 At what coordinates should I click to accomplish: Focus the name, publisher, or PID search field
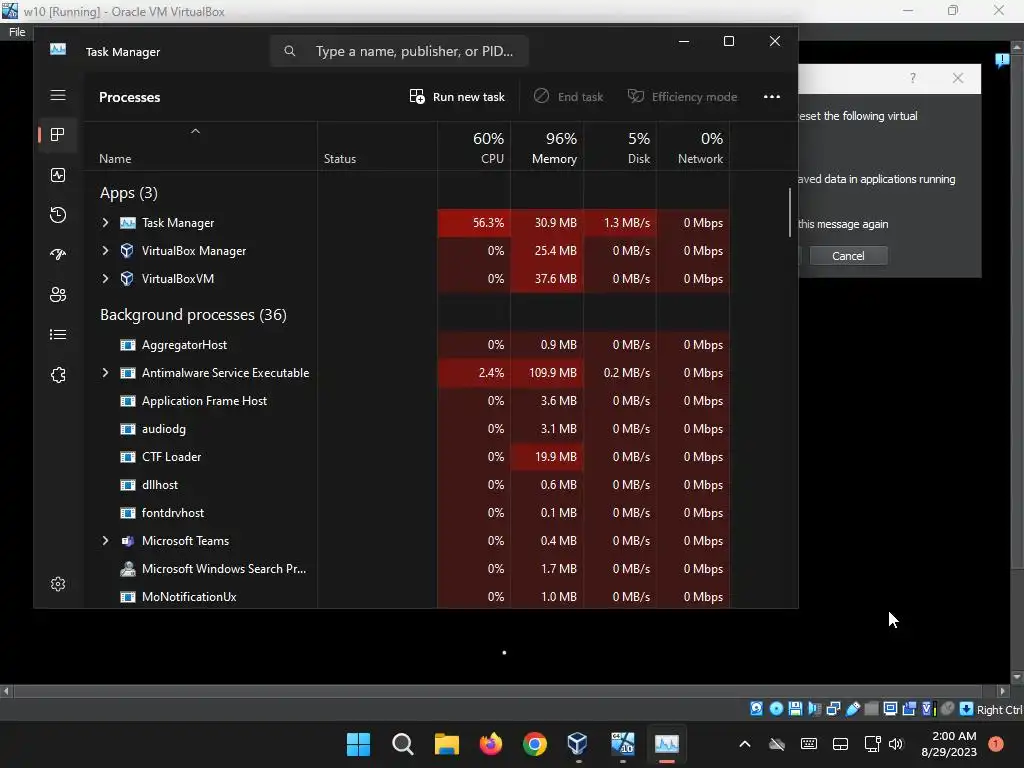(399, 51)
